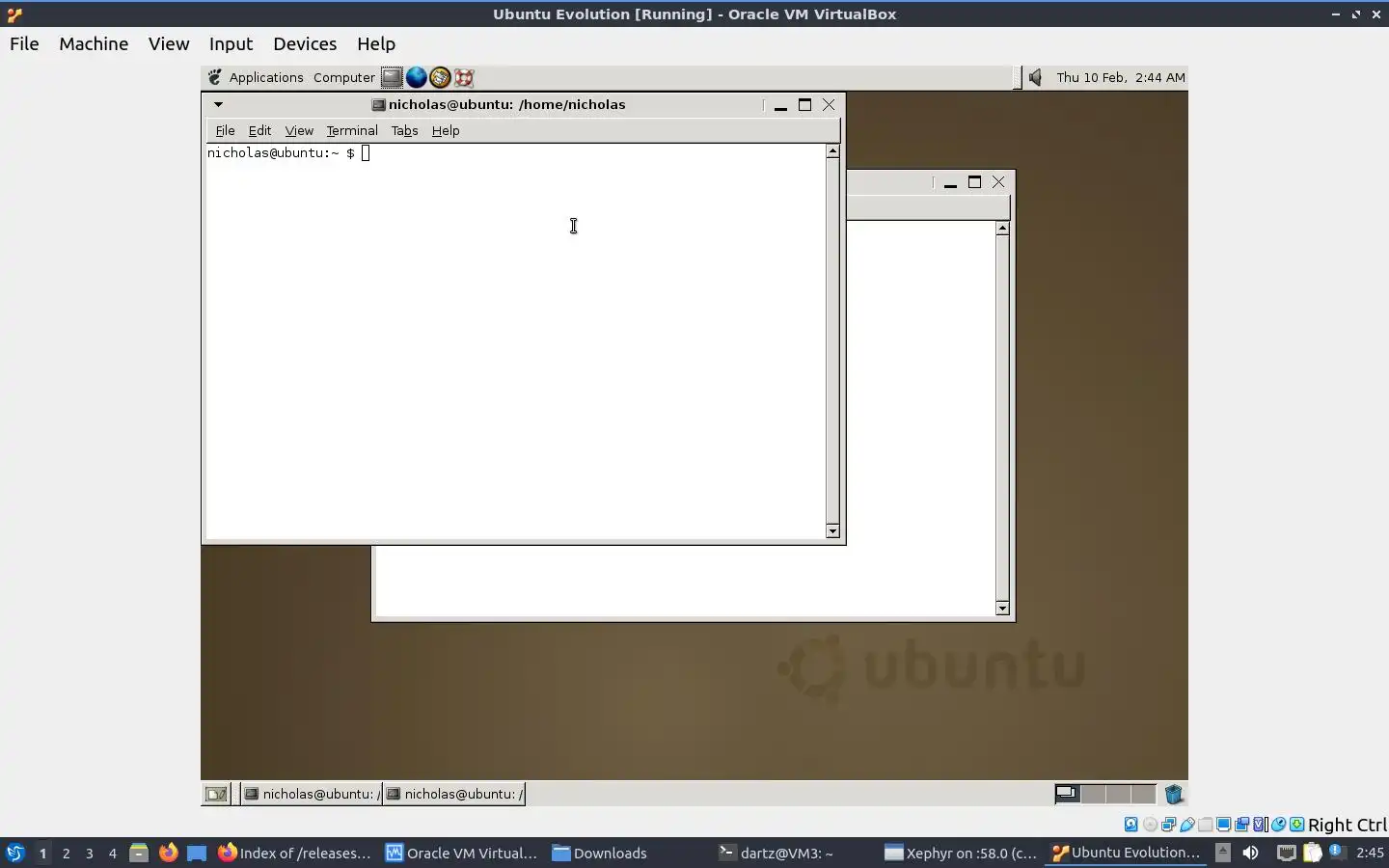Open the terminal Edit menu
The image size is (1389, 868).
coord(259,130)
